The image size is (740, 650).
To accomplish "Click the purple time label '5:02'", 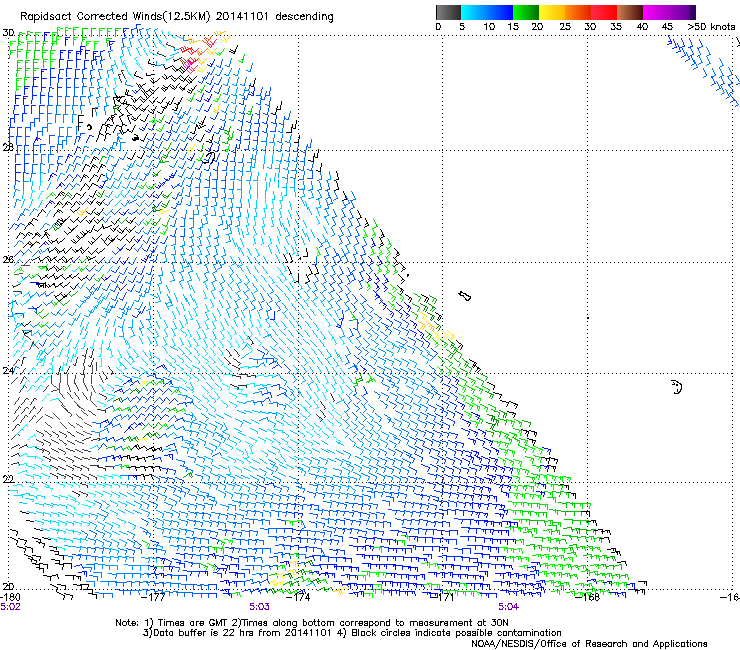I will pos(10,607).
